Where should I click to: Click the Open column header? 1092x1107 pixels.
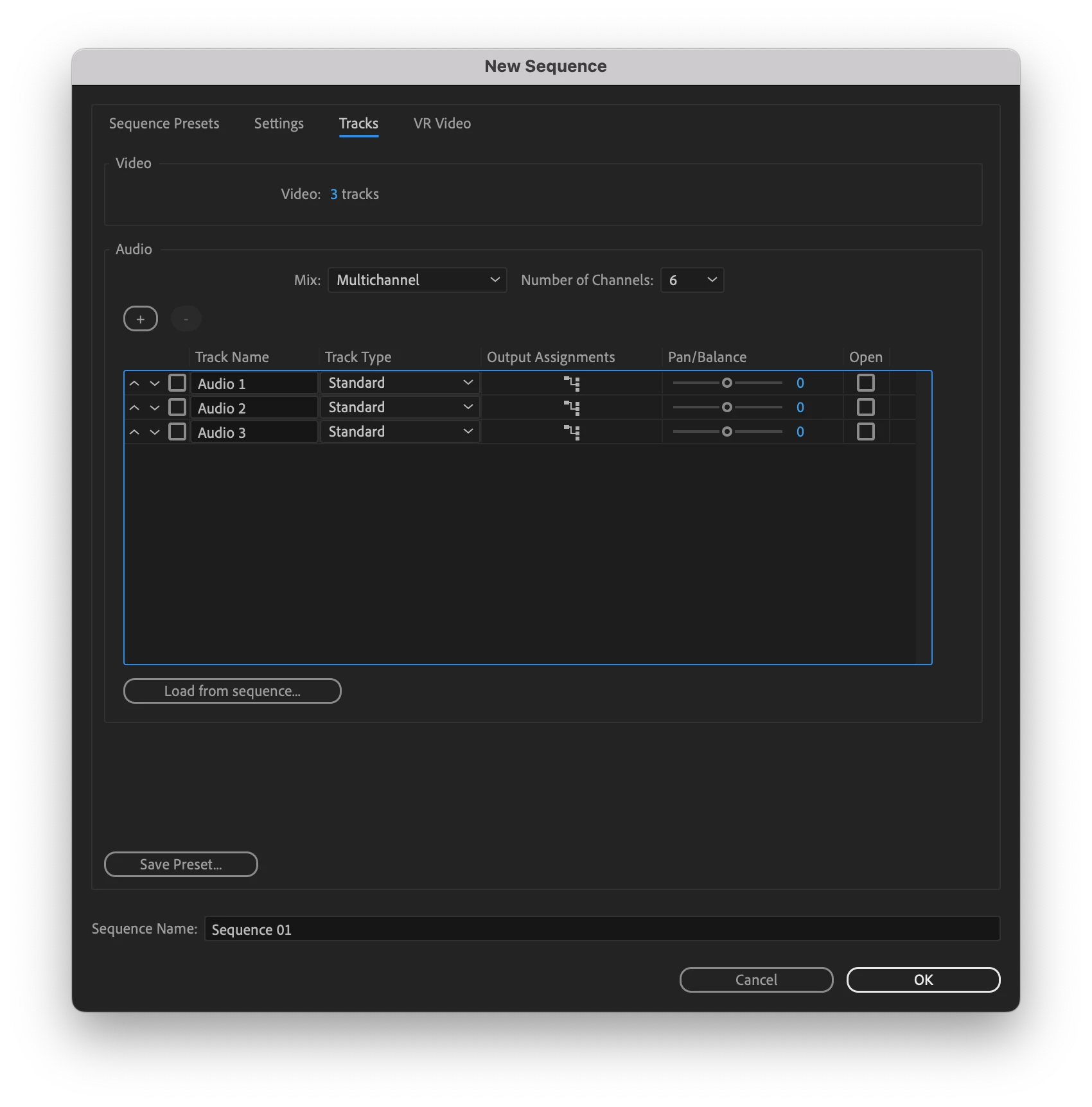pos(866,357)
